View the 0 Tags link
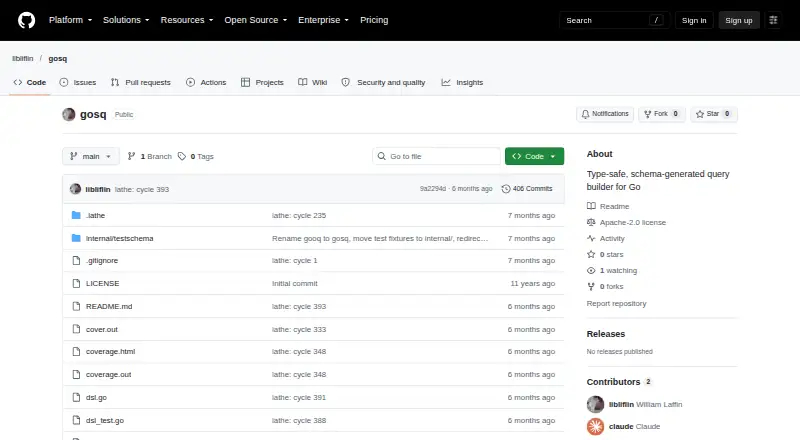This screenshot has width=800, height=440. pyautogui.click(x=196, y=156)
